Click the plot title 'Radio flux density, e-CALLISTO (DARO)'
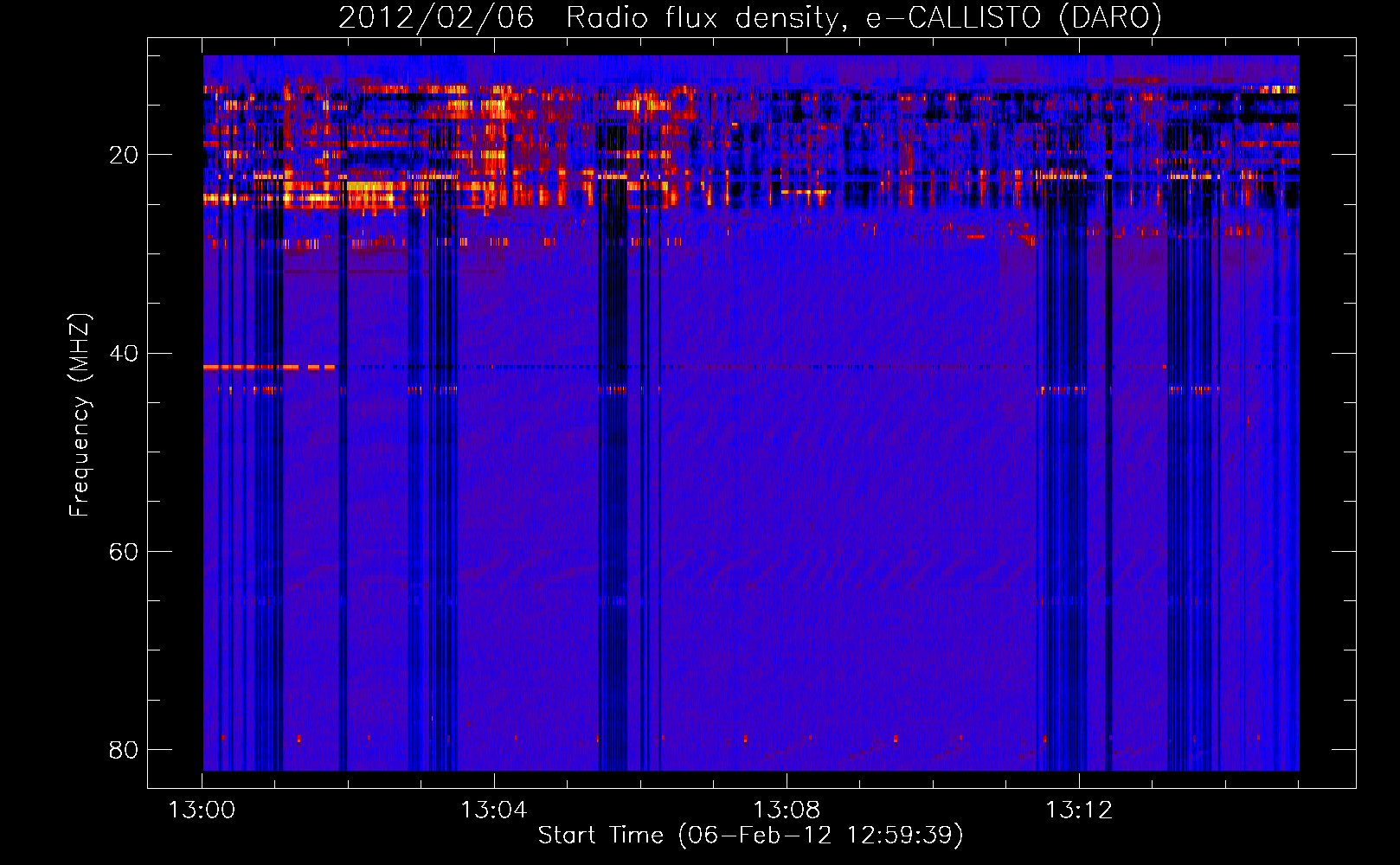 click(864, 17)
